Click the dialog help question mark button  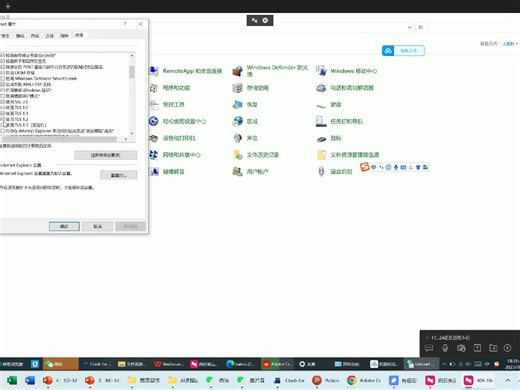125,24
